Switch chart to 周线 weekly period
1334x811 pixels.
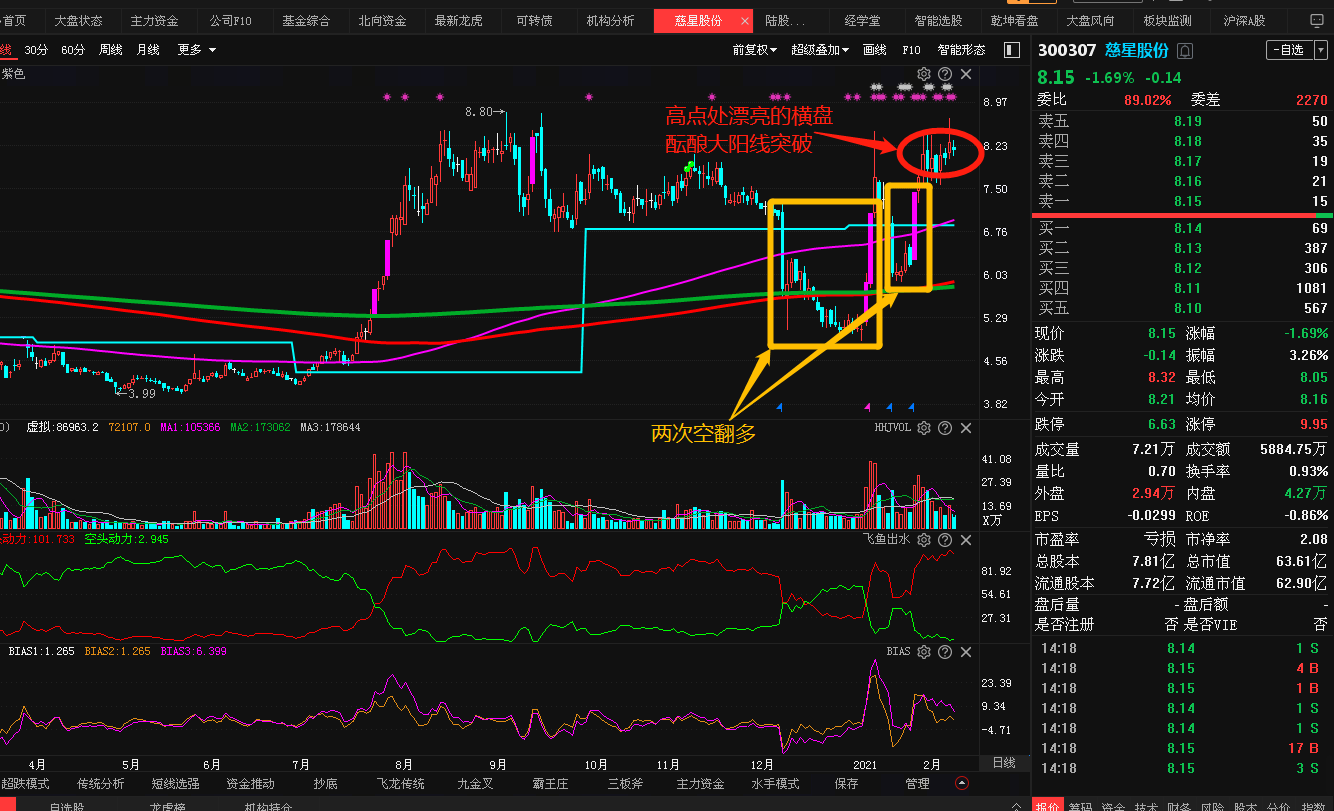111,50
